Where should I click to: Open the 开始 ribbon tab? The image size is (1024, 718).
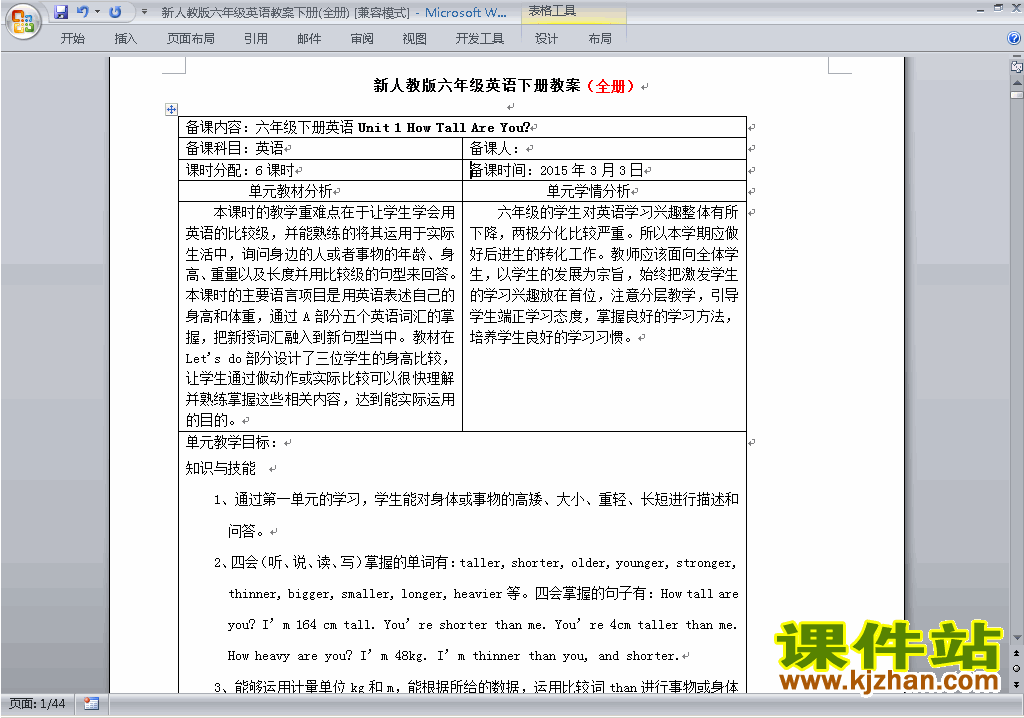click(72, 39)
